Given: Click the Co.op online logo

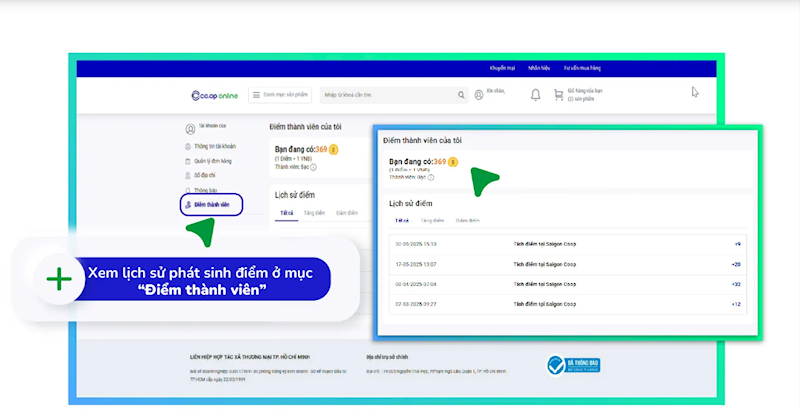Looking at the screenshot, I should tap(214, 95).
